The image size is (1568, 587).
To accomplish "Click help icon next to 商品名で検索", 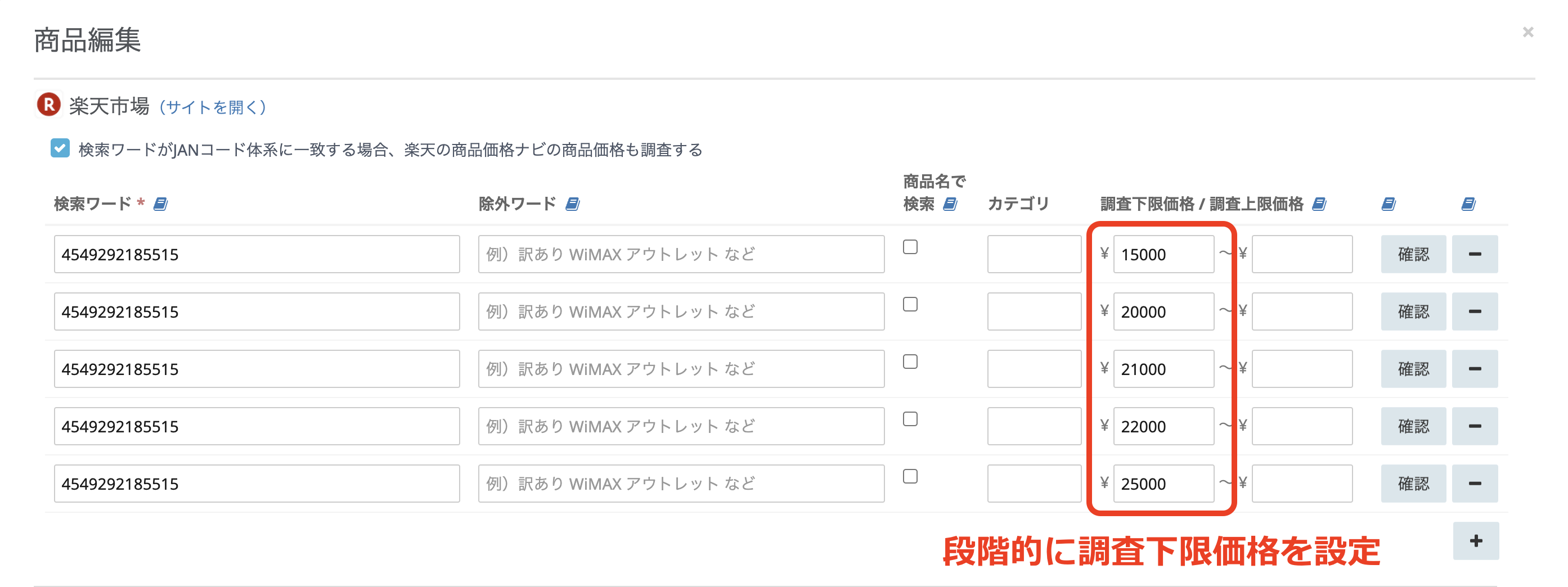I will 950,205.
